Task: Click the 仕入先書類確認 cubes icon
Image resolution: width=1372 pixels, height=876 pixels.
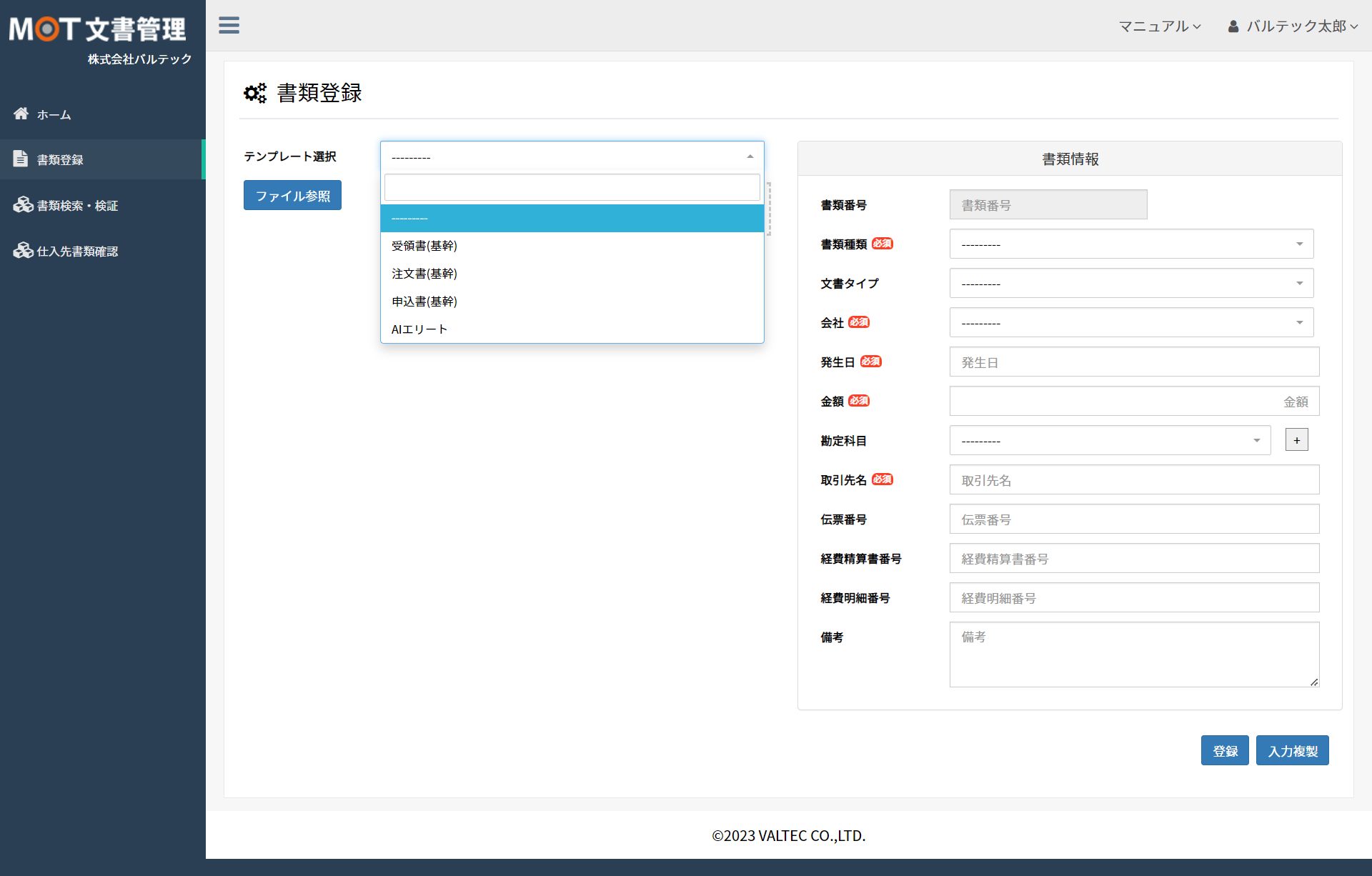Action: coord(23,250)
